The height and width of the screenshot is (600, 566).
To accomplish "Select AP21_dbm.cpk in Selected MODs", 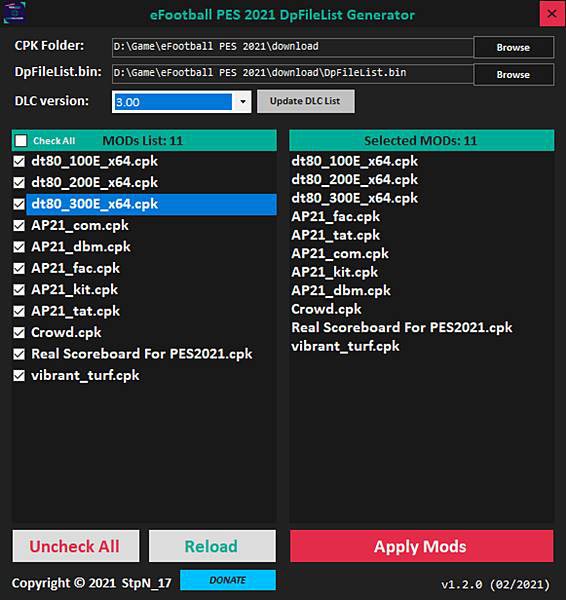I will [341, 290].
